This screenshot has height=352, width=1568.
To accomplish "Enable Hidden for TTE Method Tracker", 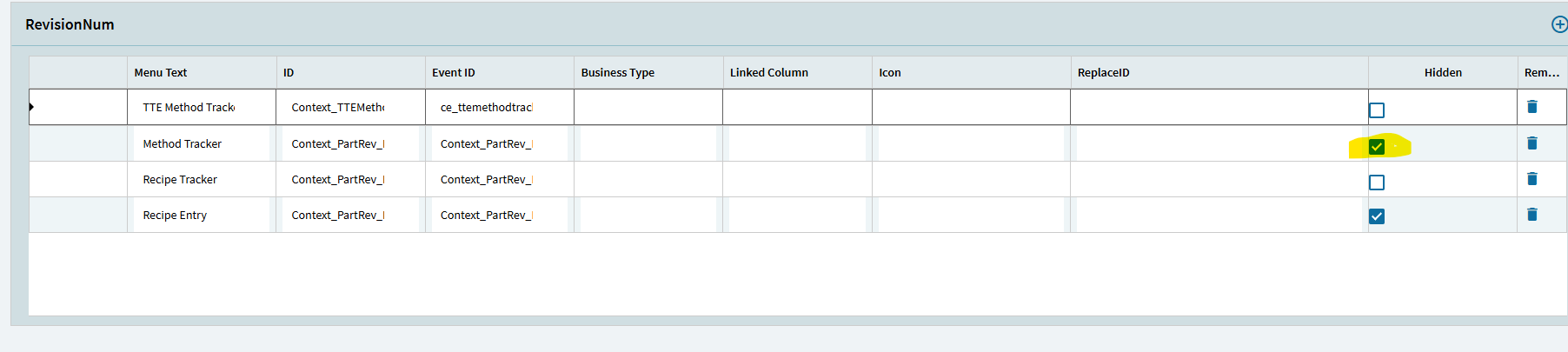I will coord(1377,110).
